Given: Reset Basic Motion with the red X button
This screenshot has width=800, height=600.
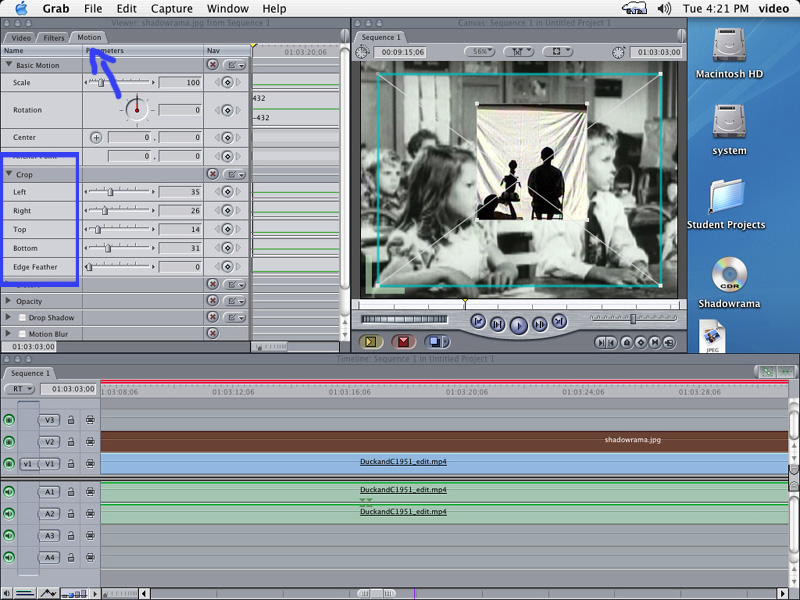Looking at the screenshot, I should (x=212, y=65).
